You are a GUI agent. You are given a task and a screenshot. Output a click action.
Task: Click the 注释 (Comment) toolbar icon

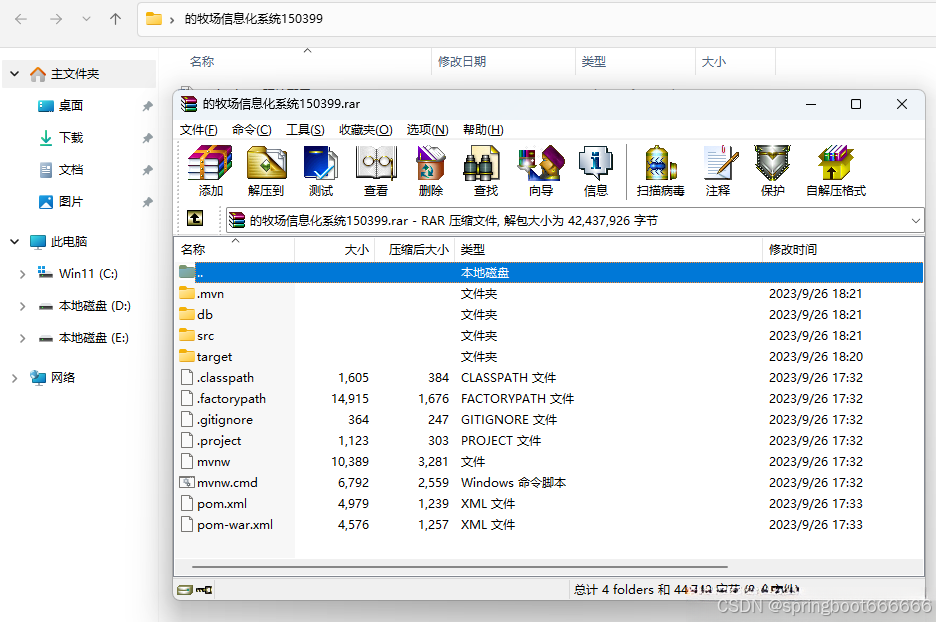tap(718, 171)
